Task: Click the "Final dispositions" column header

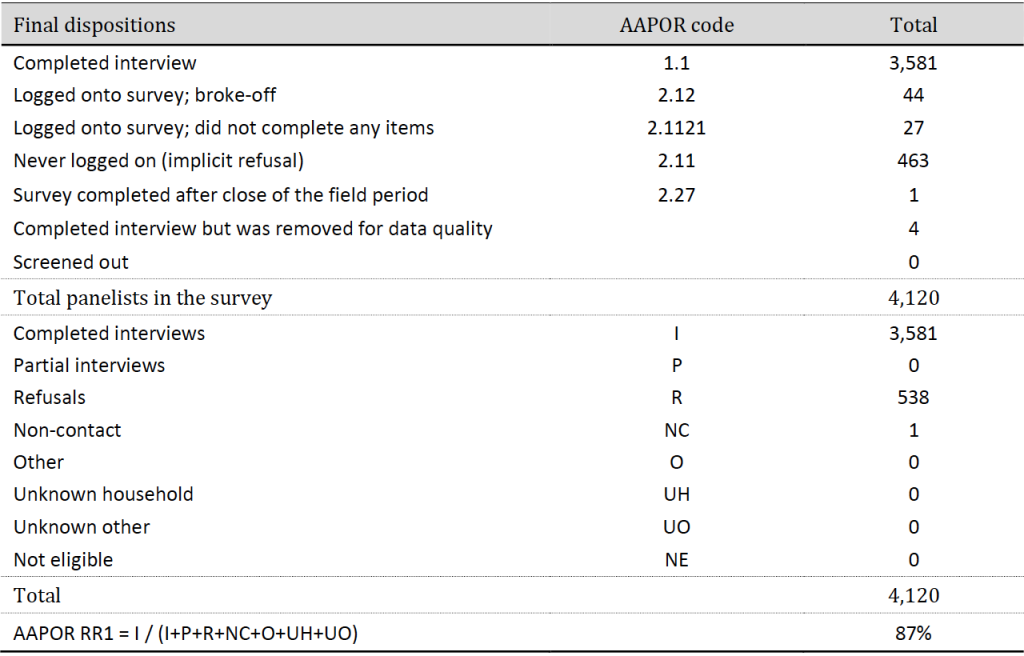Action: tap(94, 25)
